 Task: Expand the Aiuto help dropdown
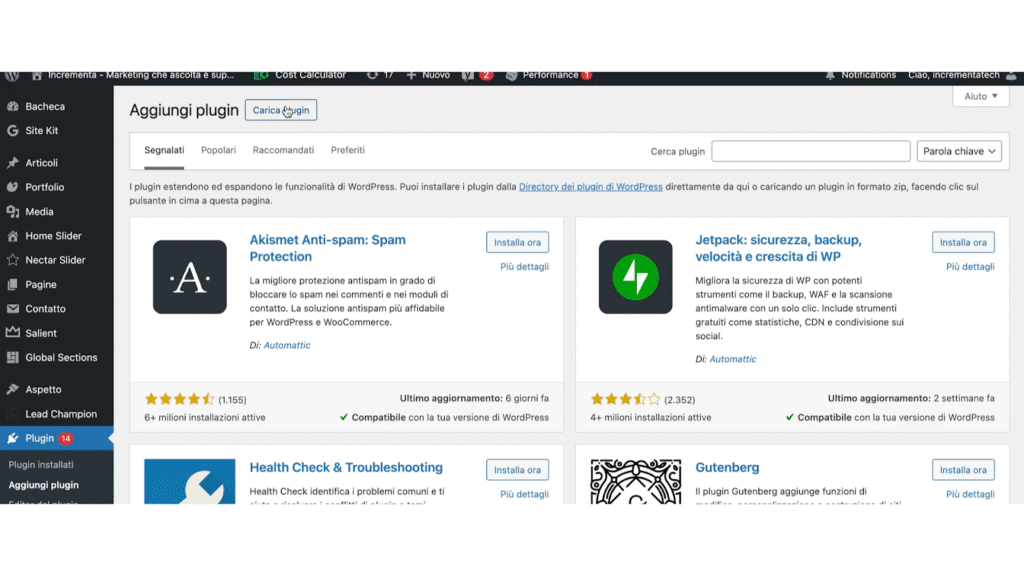pyautogui.click(x=980, y=97)
